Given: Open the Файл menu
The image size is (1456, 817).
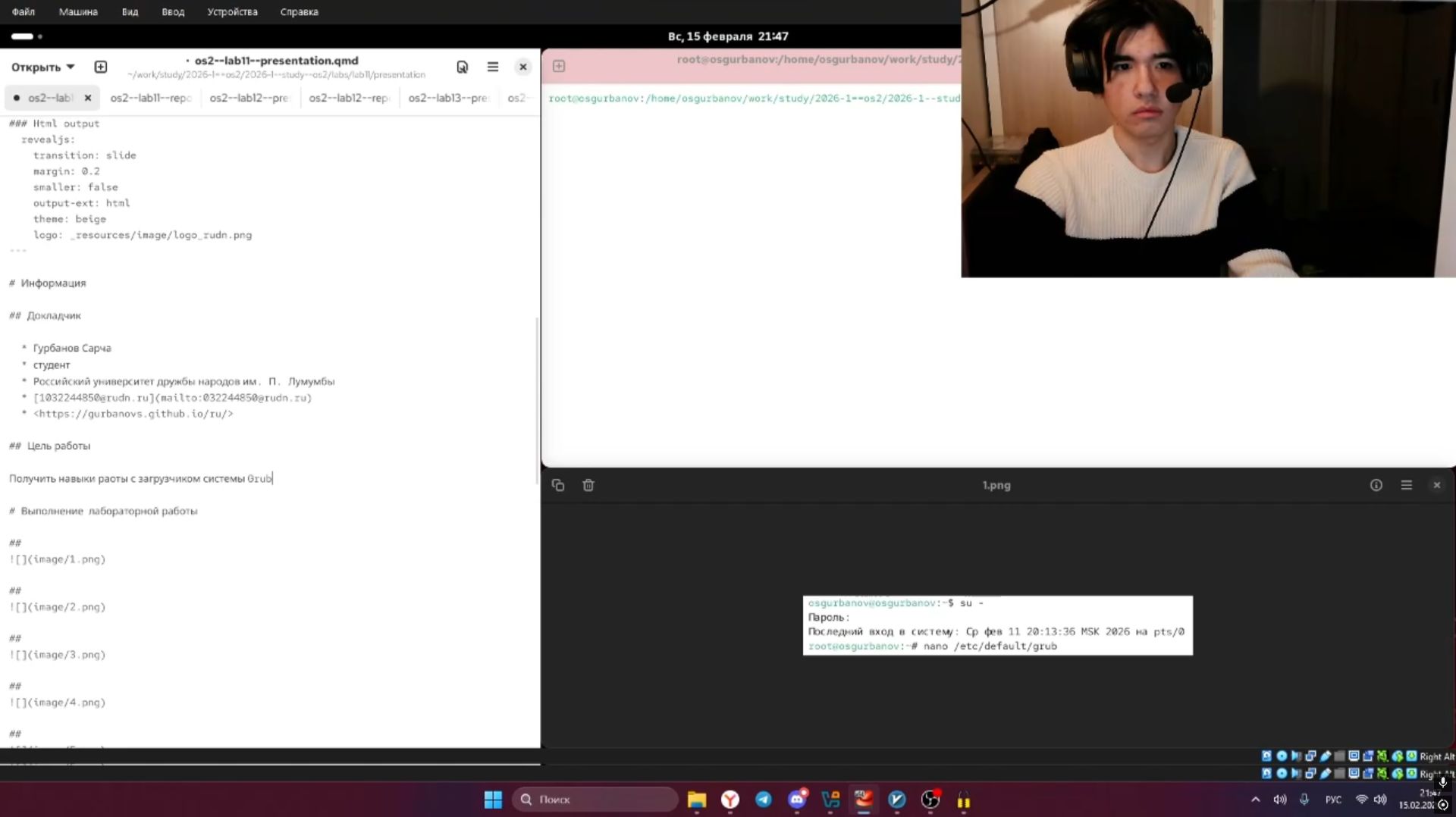Looking at the screenshot, I should click(24, 11).
